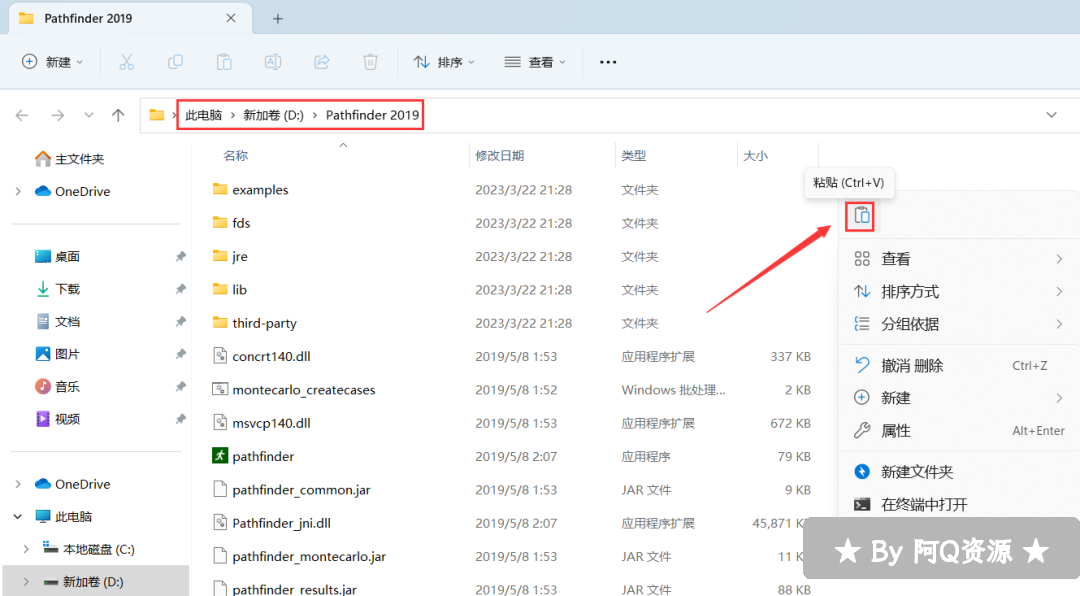Click the Share icon in toolbar
1080x596 pixels.
click(x=322, y=62)
